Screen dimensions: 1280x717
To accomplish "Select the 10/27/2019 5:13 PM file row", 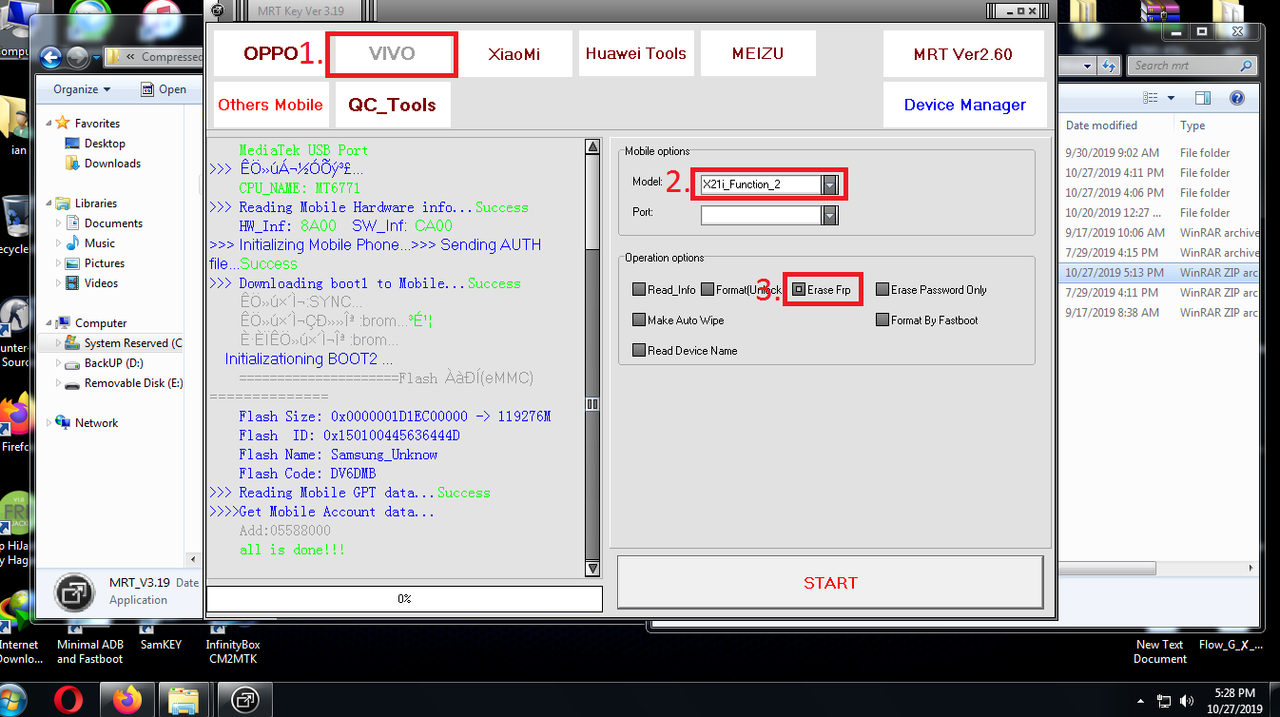I will tap(1158, 272).
